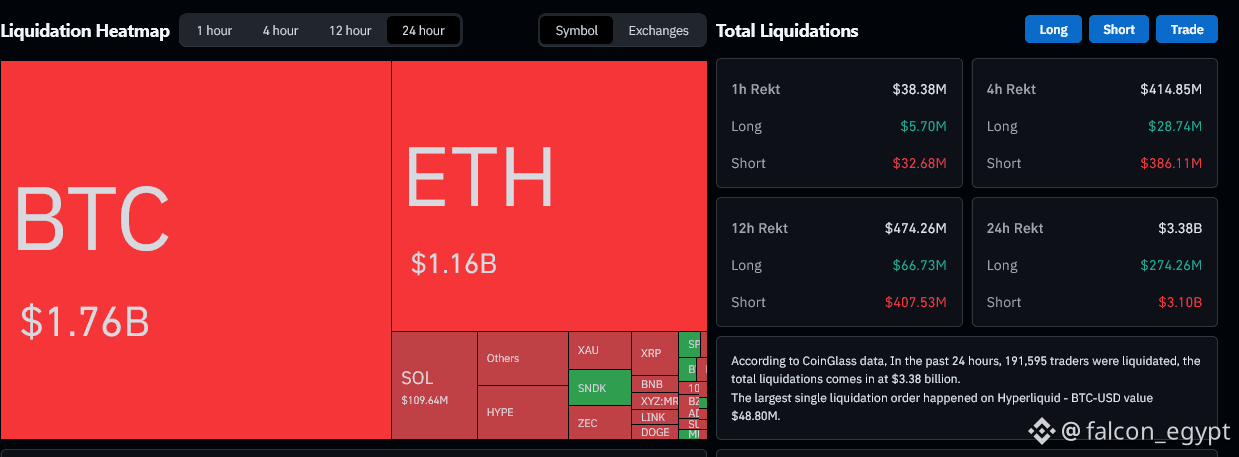
Task: Click the 4h Long $28.74M value
Action: (1174, 126)
